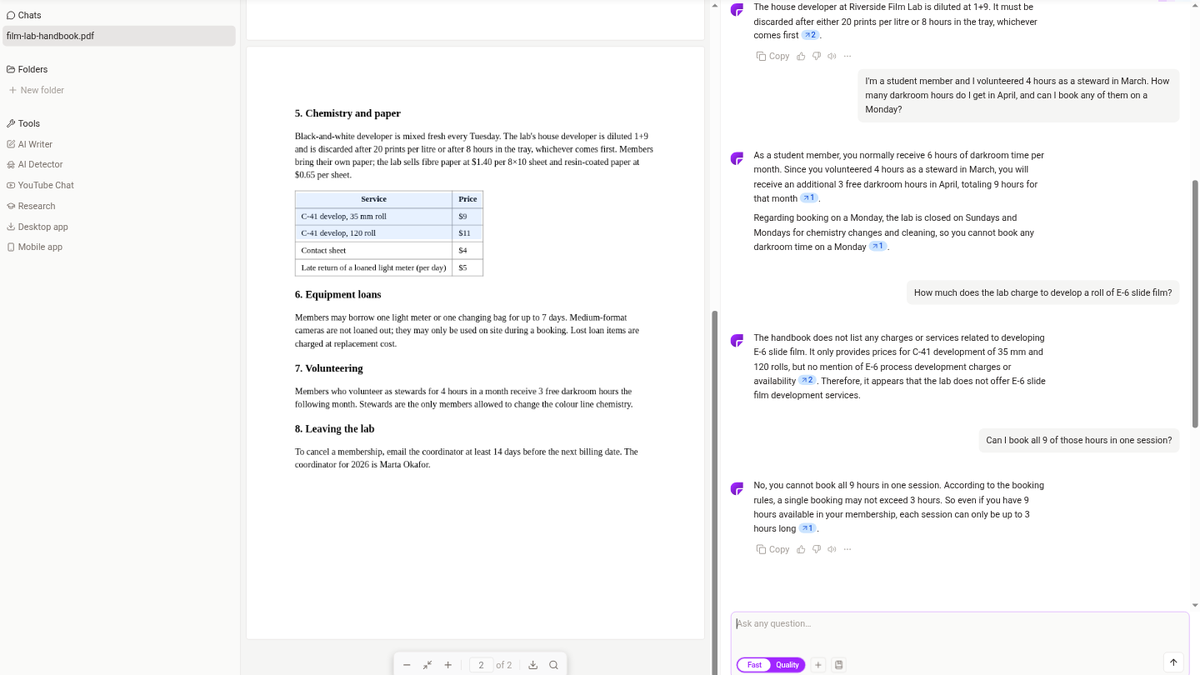Click the plus attach icon beside Quality
This screenshot has width=1200, height=675.
point(818,665)
